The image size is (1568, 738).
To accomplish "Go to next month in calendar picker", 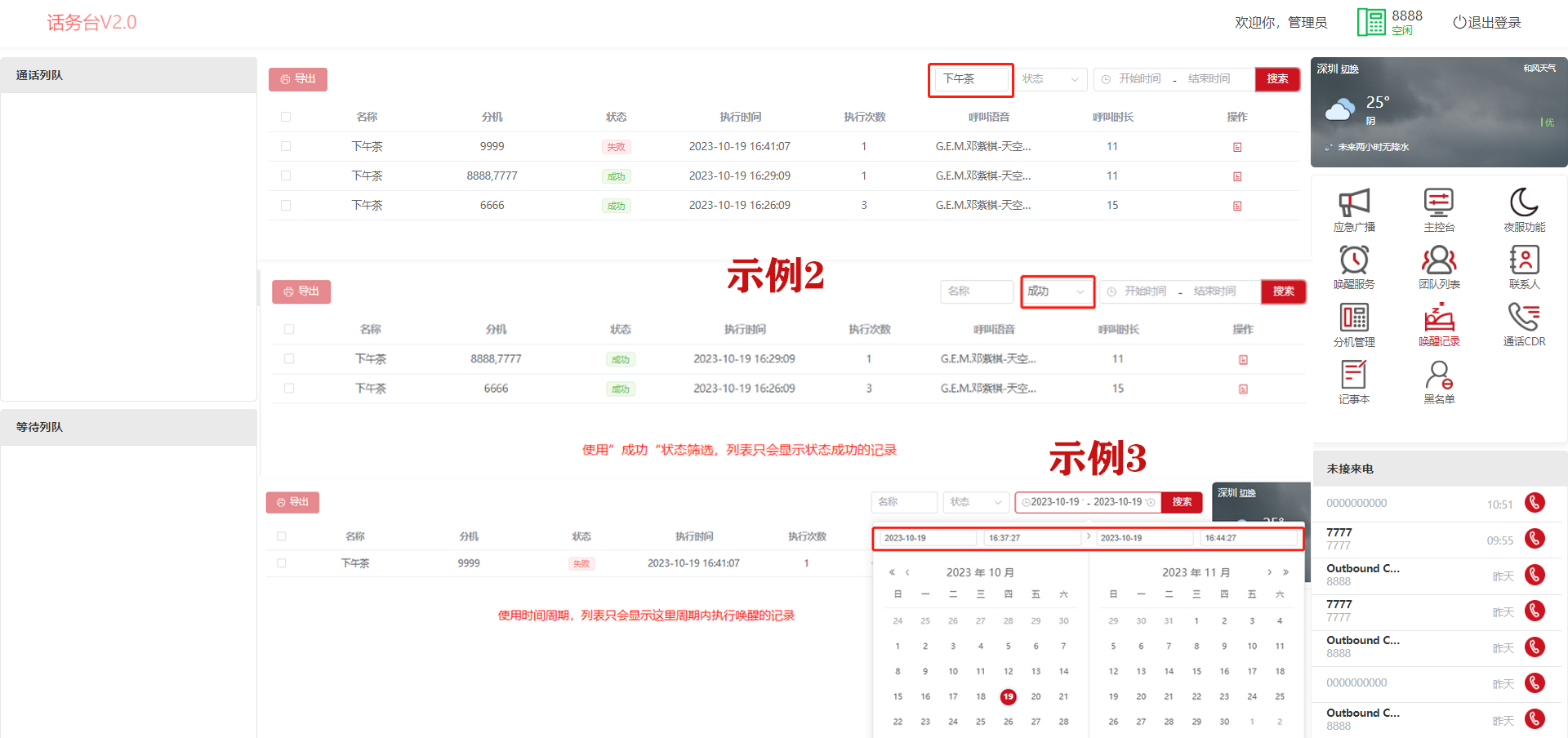I will pyautogui.click(x=1269, y=572).
